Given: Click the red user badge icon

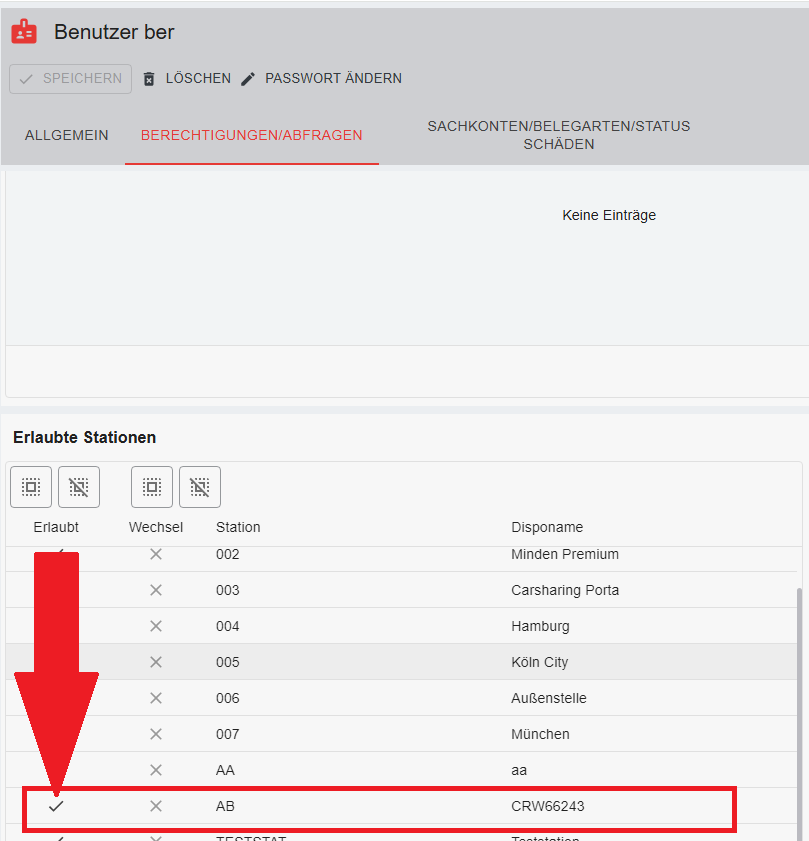Looking at the screenshot, I should point(24,32).
